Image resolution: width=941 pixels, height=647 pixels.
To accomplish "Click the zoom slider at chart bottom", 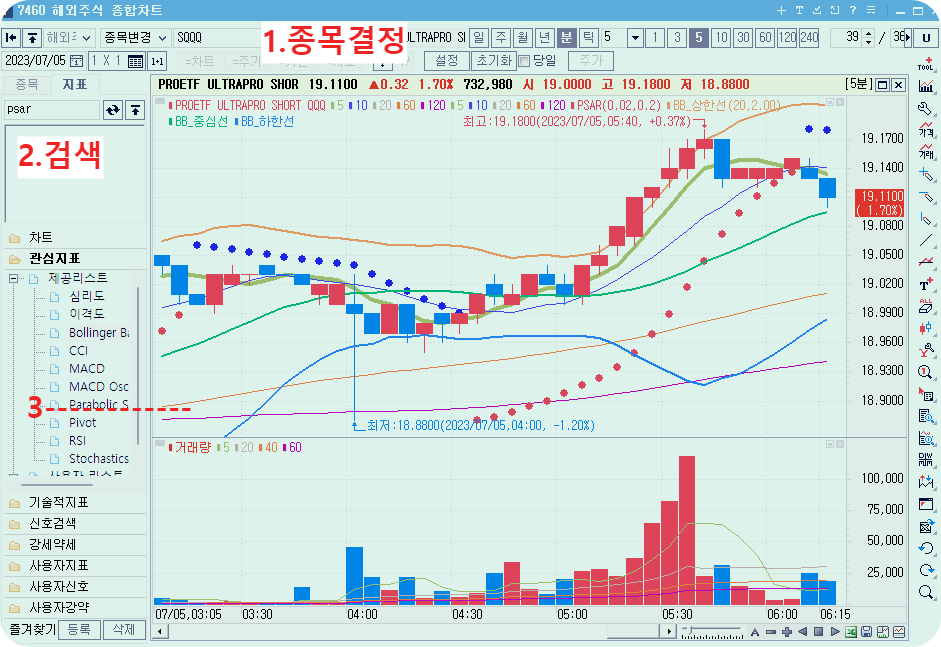I will (712, 631).
